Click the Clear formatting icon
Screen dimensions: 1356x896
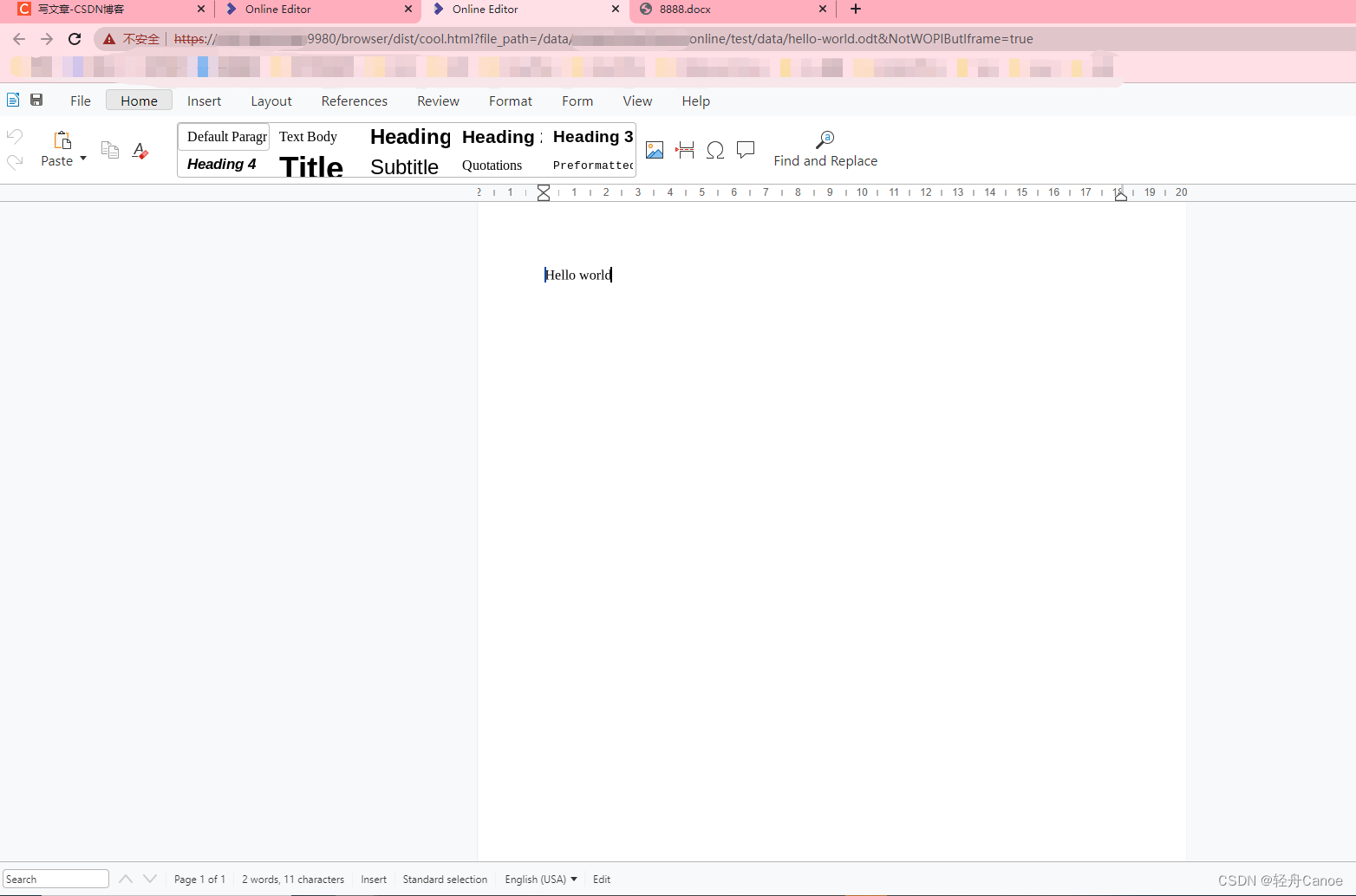pyautogui.click(x=140, y=151)
